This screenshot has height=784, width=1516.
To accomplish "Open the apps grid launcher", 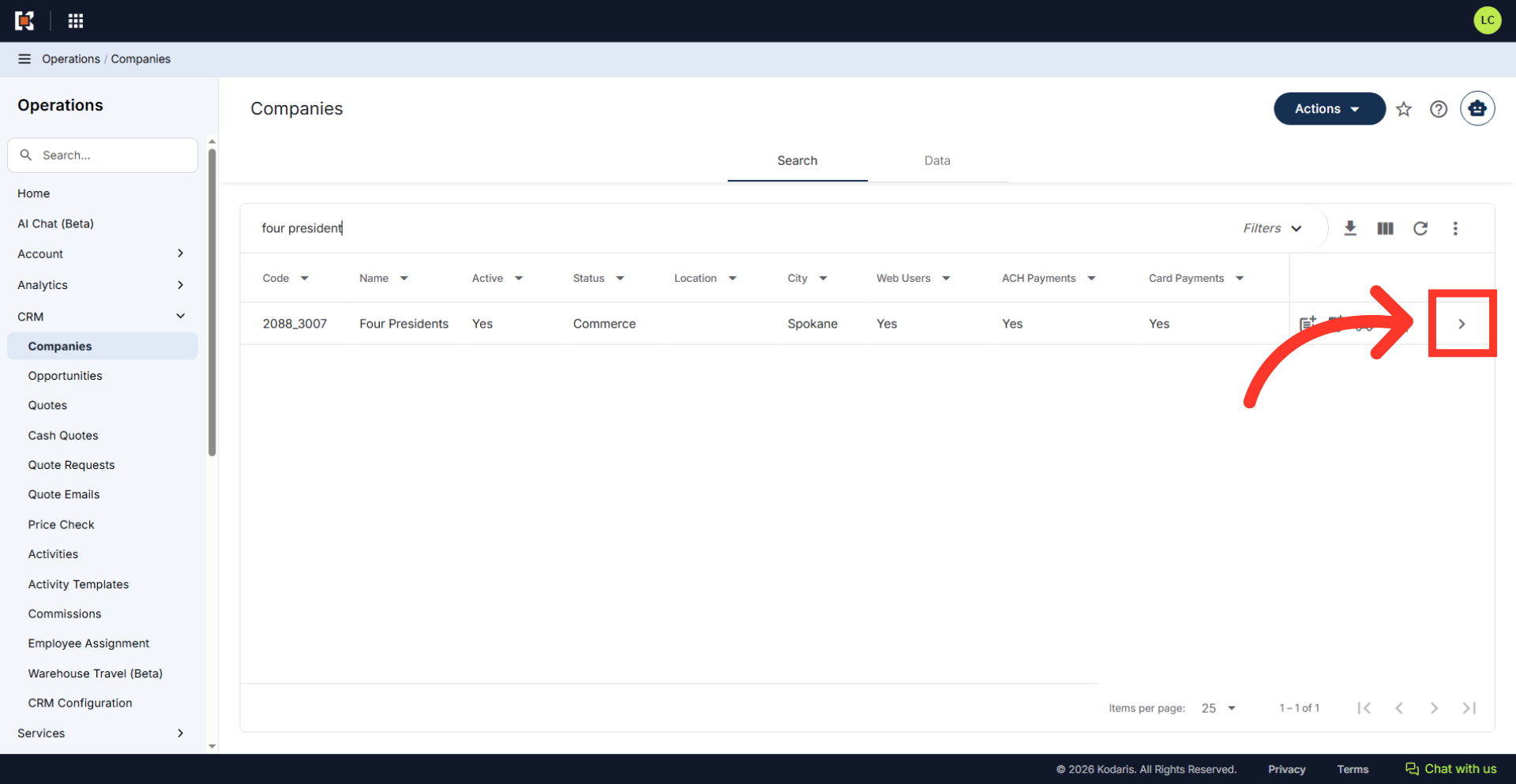I will 76,21.
